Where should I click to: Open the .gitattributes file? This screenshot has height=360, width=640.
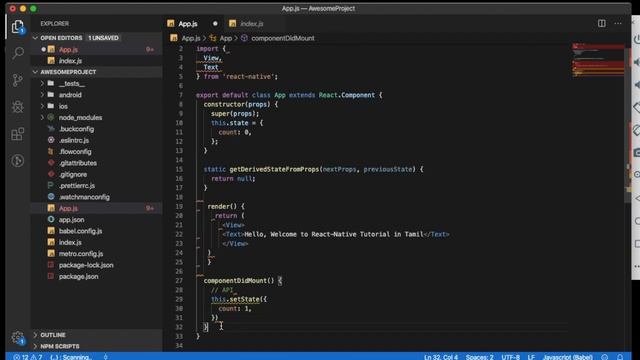pos(97,163)
